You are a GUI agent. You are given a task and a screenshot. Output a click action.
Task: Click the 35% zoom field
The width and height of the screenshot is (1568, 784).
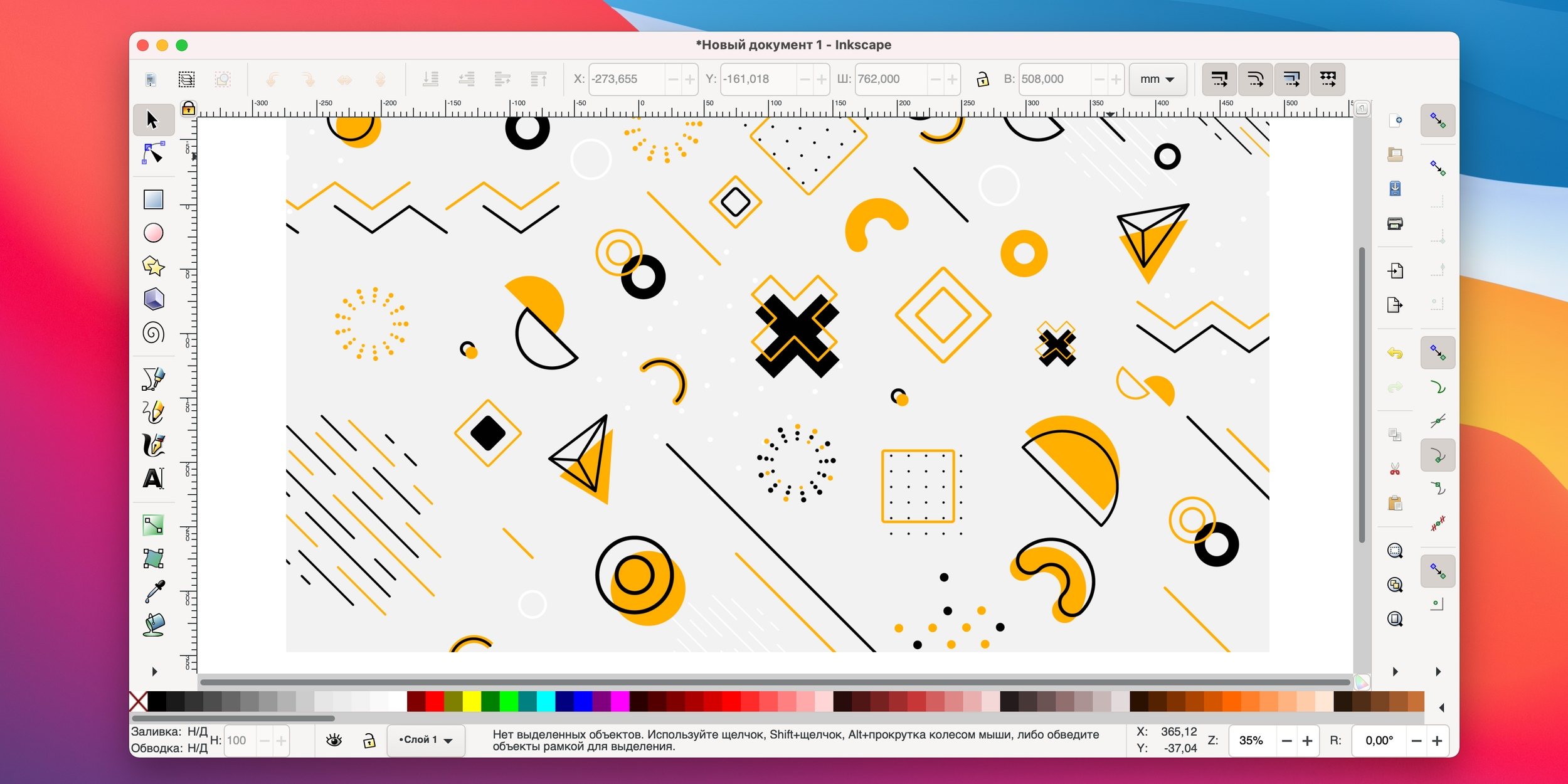pyautogui.click(x=1253, y=741)
